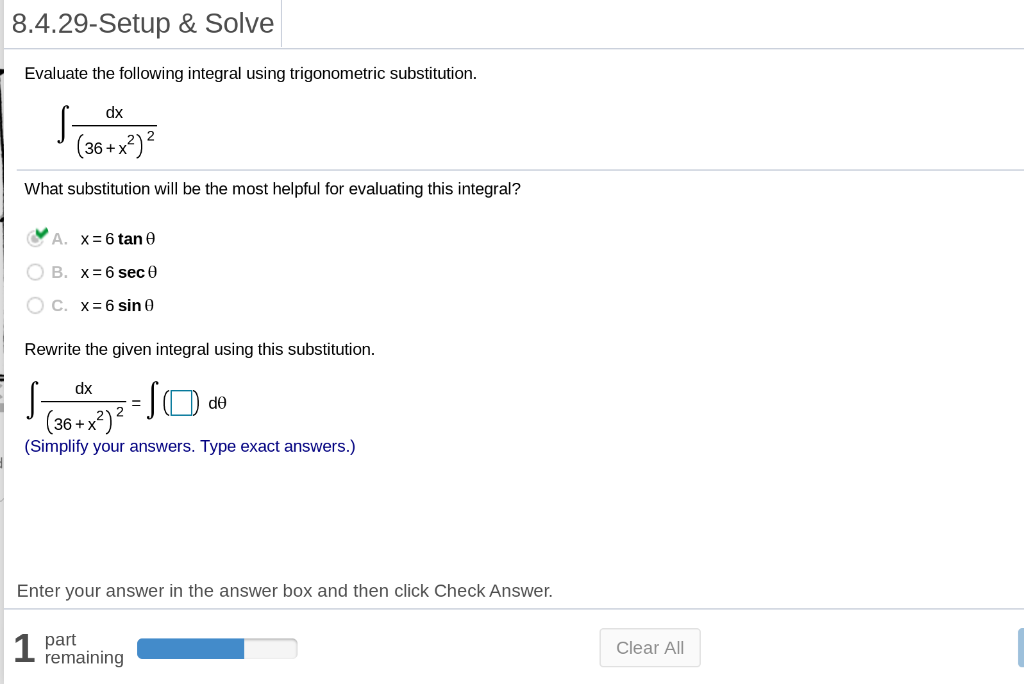Click the dθ symbol after the answer box

218,404
